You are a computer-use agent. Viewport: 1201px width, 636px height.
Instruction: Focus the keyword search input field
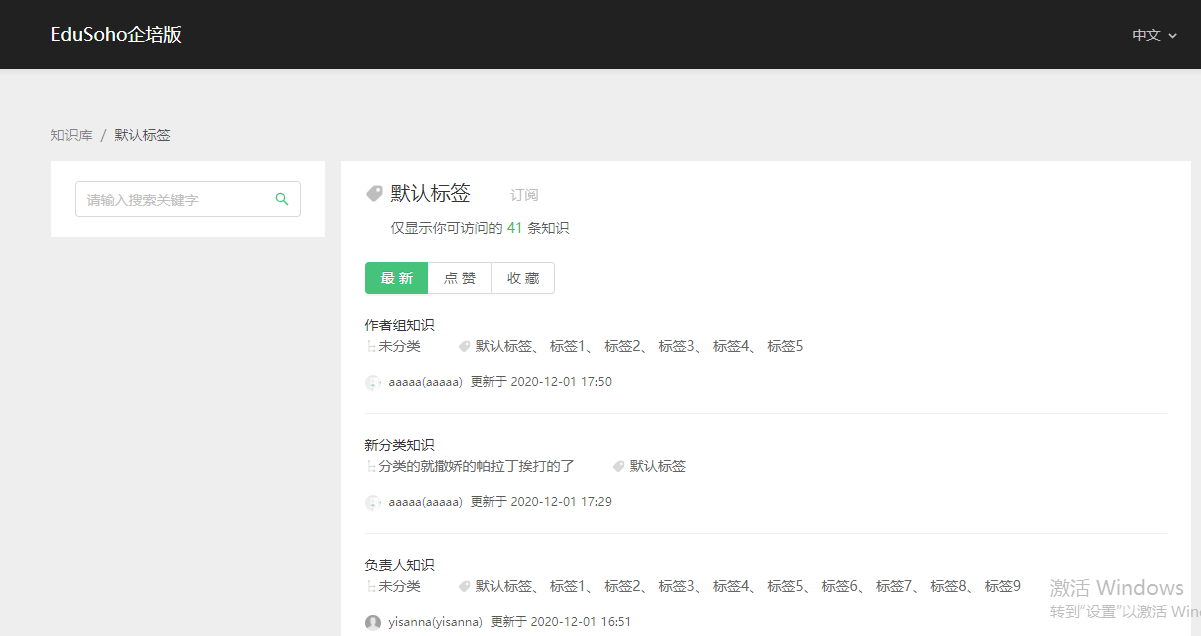tap(175, 199)
